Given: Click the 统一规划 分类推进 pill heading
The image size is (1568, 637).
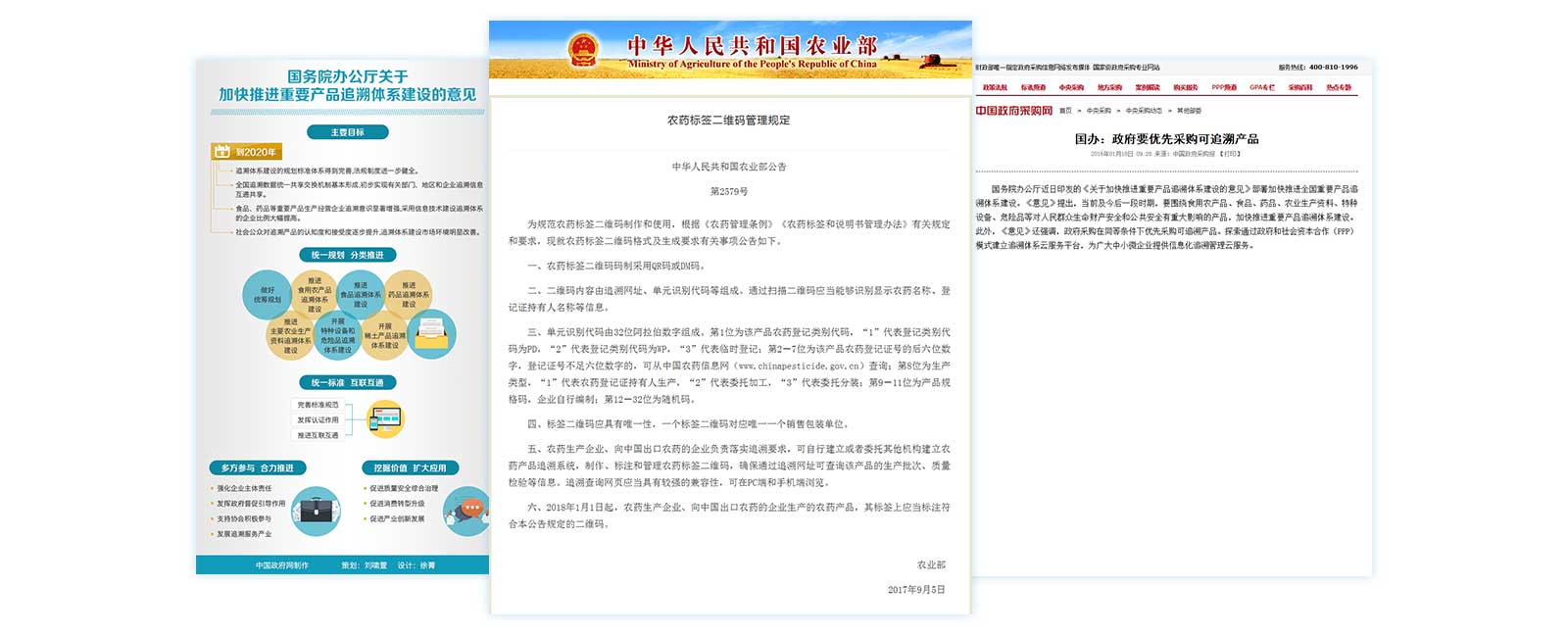Looking at the screenshot, I should [348, 255].
